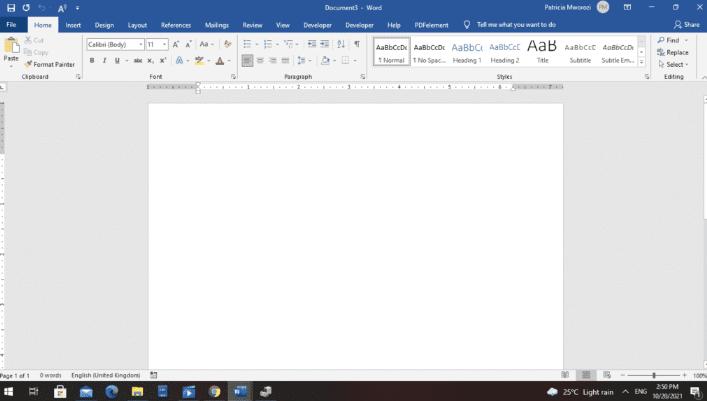
Task: Toggle left alignment button
Action: click(x=247, y=60)
